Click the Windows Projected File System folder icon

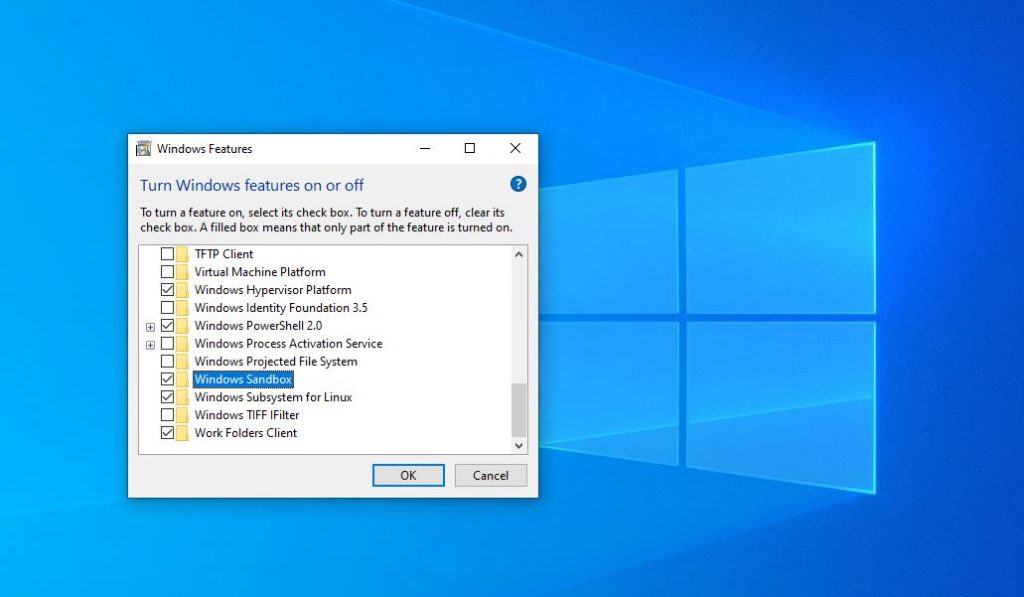click(182, 361)
